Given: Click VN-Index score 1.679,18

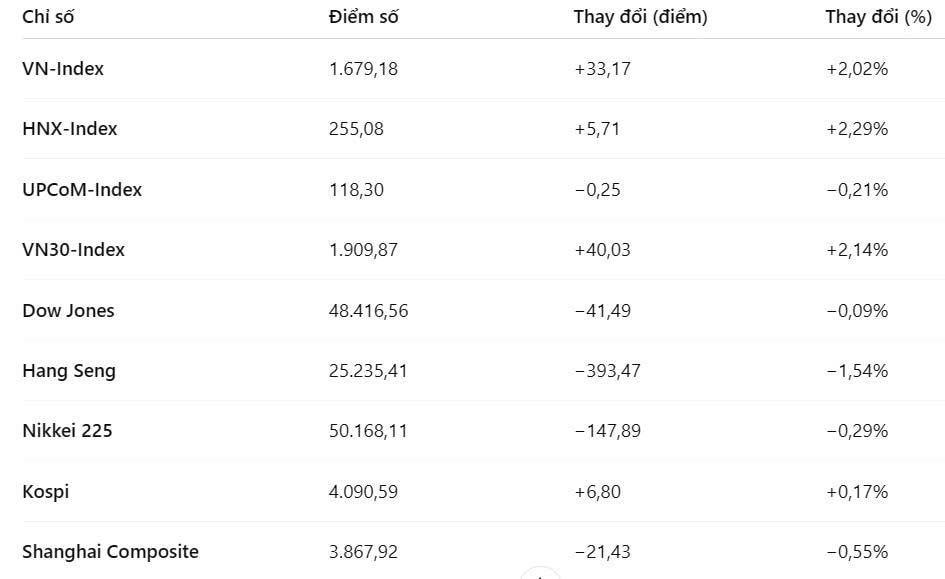Looking at the screenshot, I should (364, 69).
